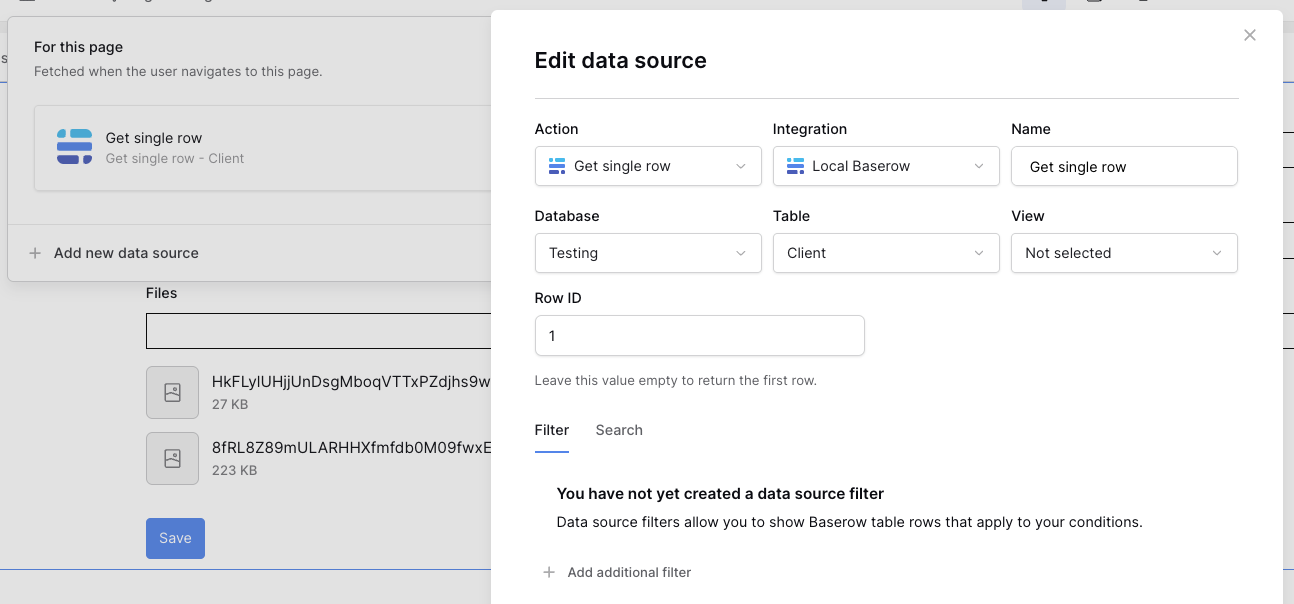Expand the Integration dropdown Local Baserow
This screenshot has width=1294, height=604.
(885, 166)
